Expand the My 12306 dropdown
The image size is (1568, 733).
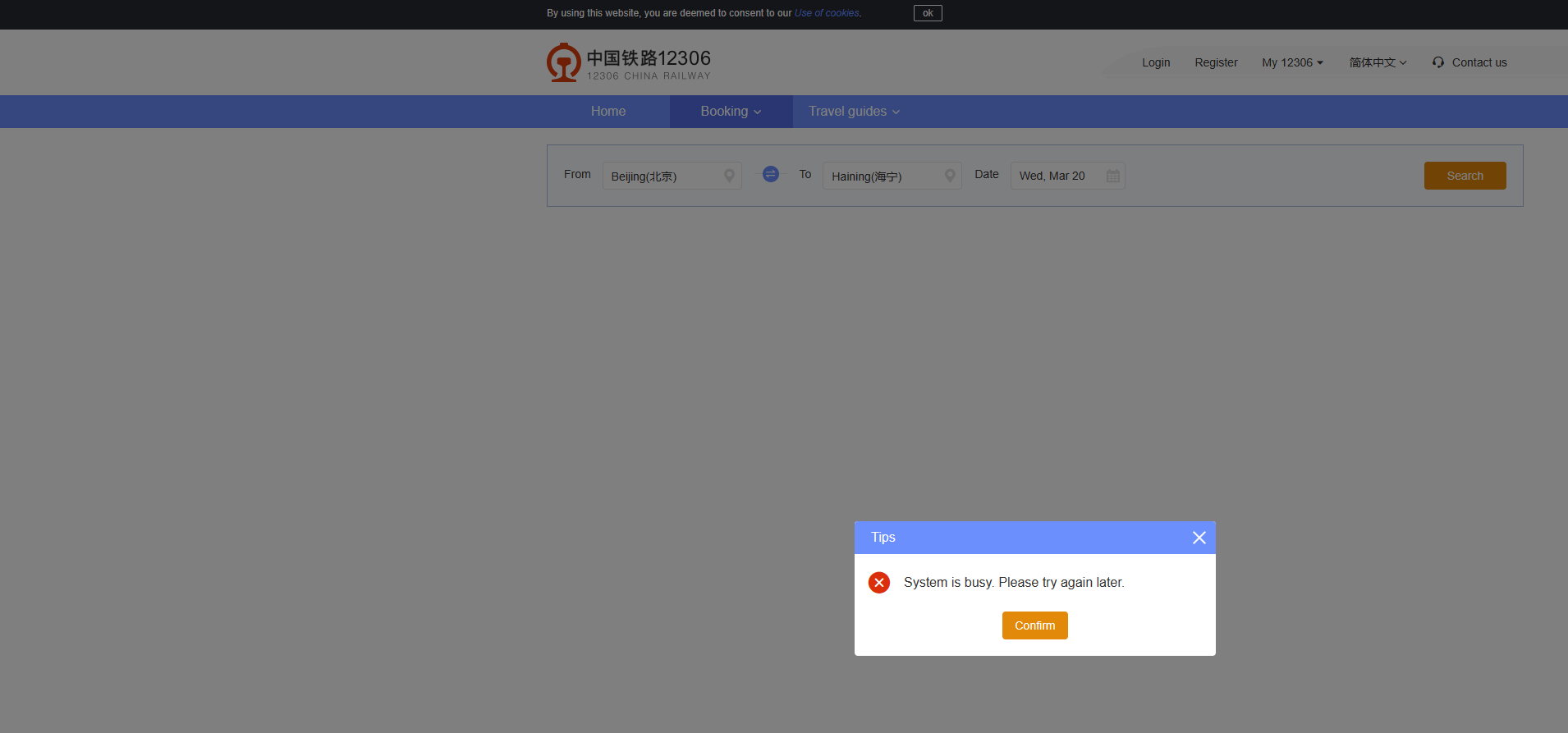pos(1292,62)
